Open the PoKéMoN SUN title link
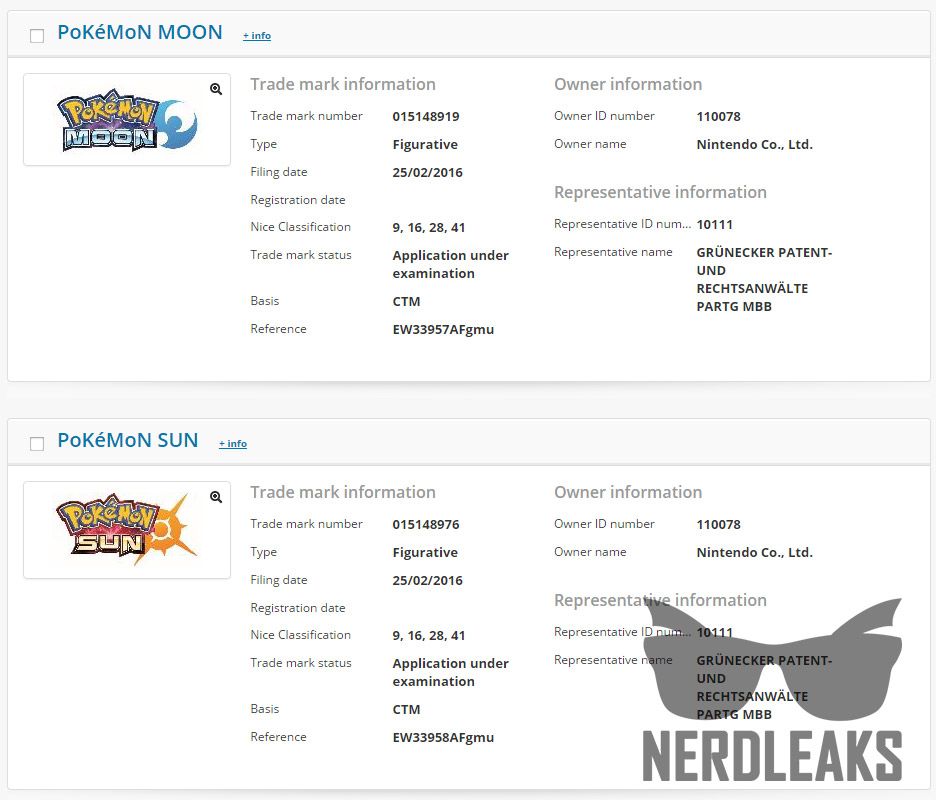Image resolution: width=936 pixels, height=800 pixels. click(128, 440)
